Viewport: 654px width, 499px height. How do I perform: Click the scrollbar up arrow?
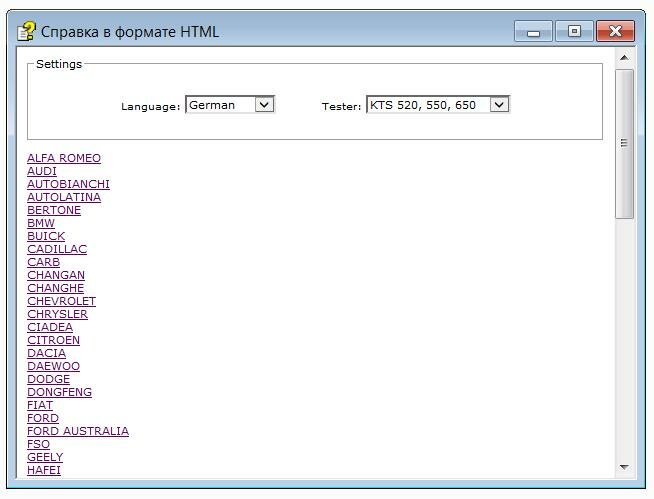point(624,58)
